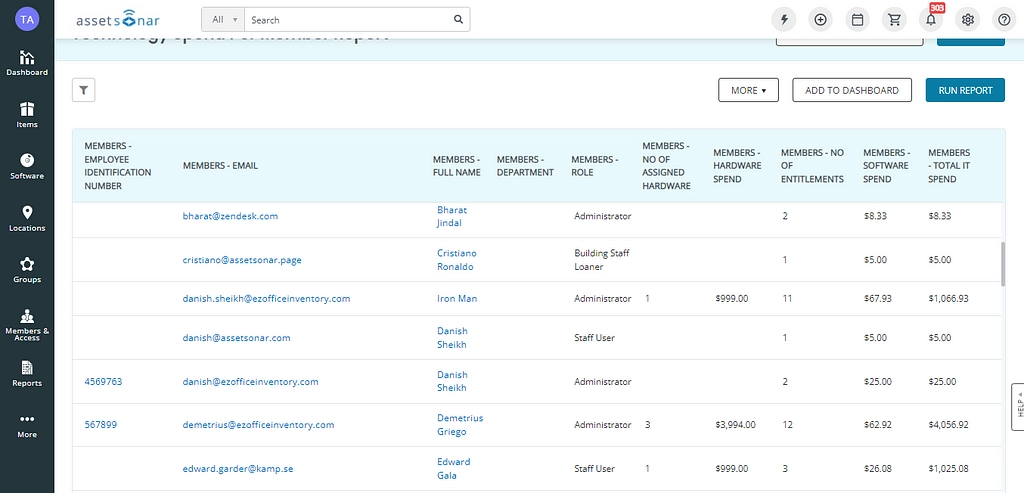
Task: Open bharat@zendesk.com email link
Action: [230, 216]
